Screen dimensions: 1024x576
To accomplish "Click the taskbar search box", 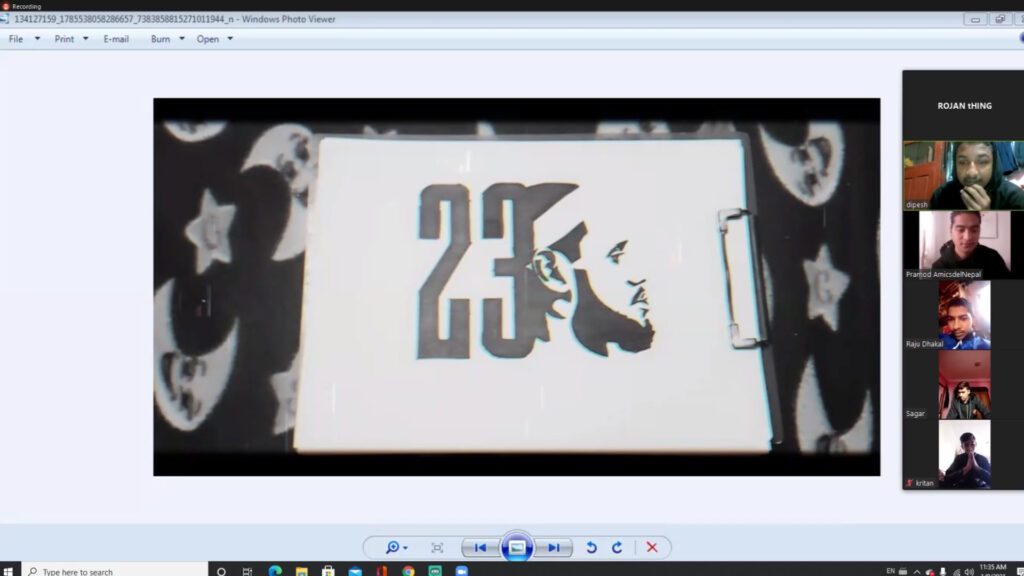I will coord(115,571).
